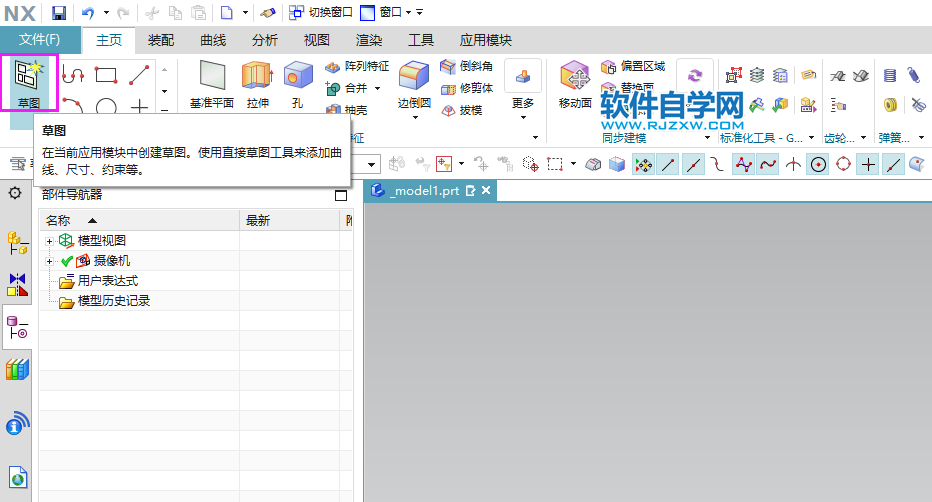Image resolution: width=932 pixels, height=502 pixels.
Task: Open the Part Navigator sidebar icon
Action: 17,327
